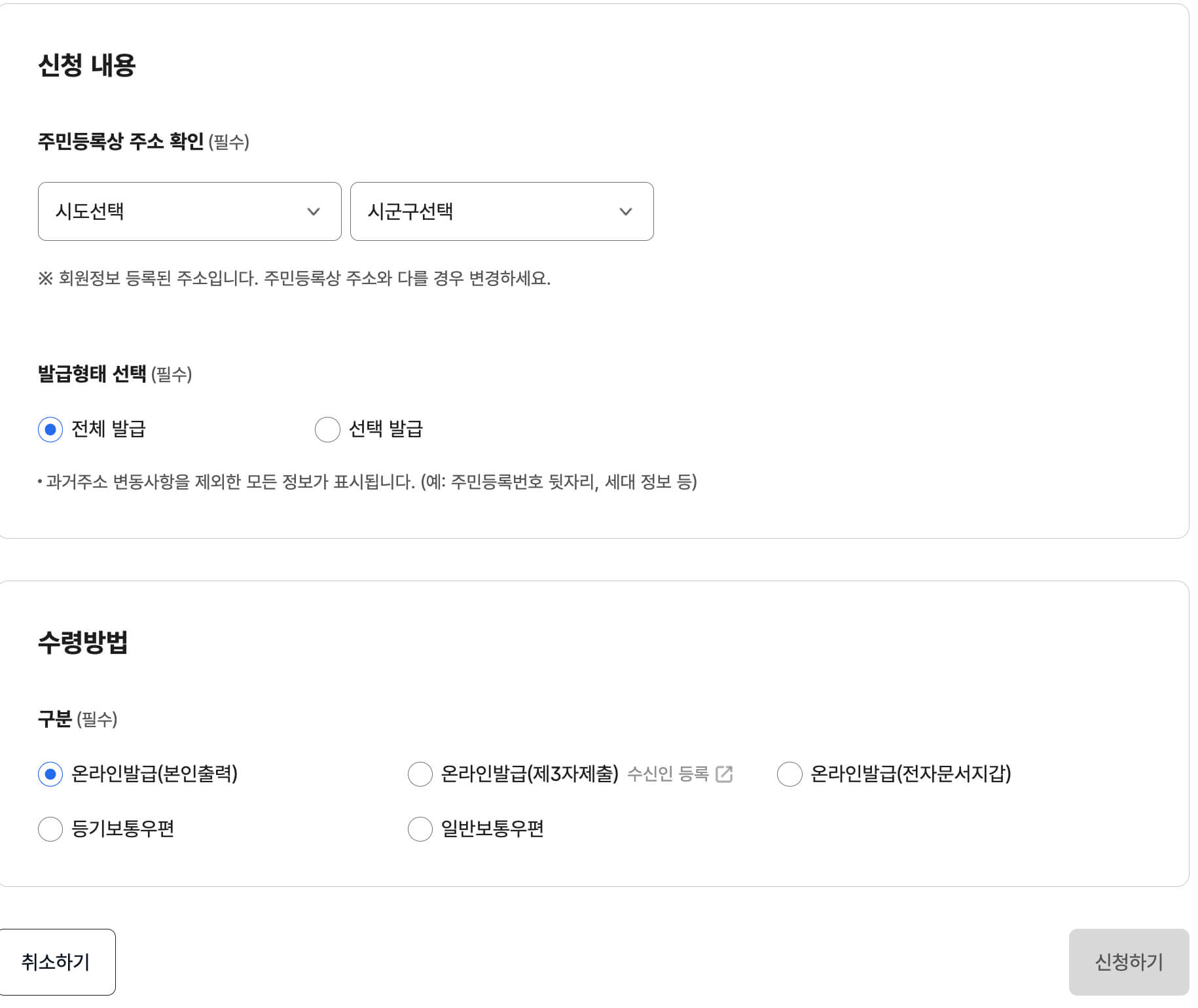Image resolution: width=1198 pixels, height=1008 pixels.
Task: Submit the application with 신청하기
Action: [1129, 962]
